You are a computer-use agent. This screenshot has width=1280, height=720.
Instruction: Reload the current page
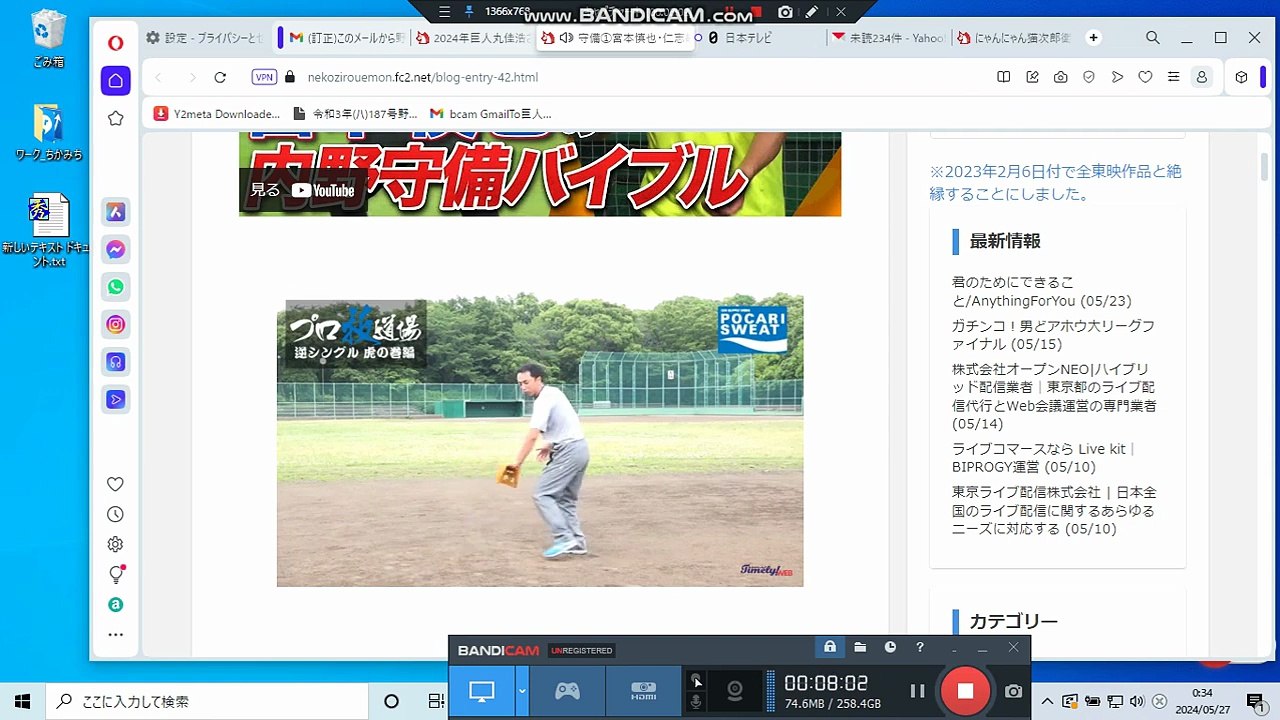point(220,77)
